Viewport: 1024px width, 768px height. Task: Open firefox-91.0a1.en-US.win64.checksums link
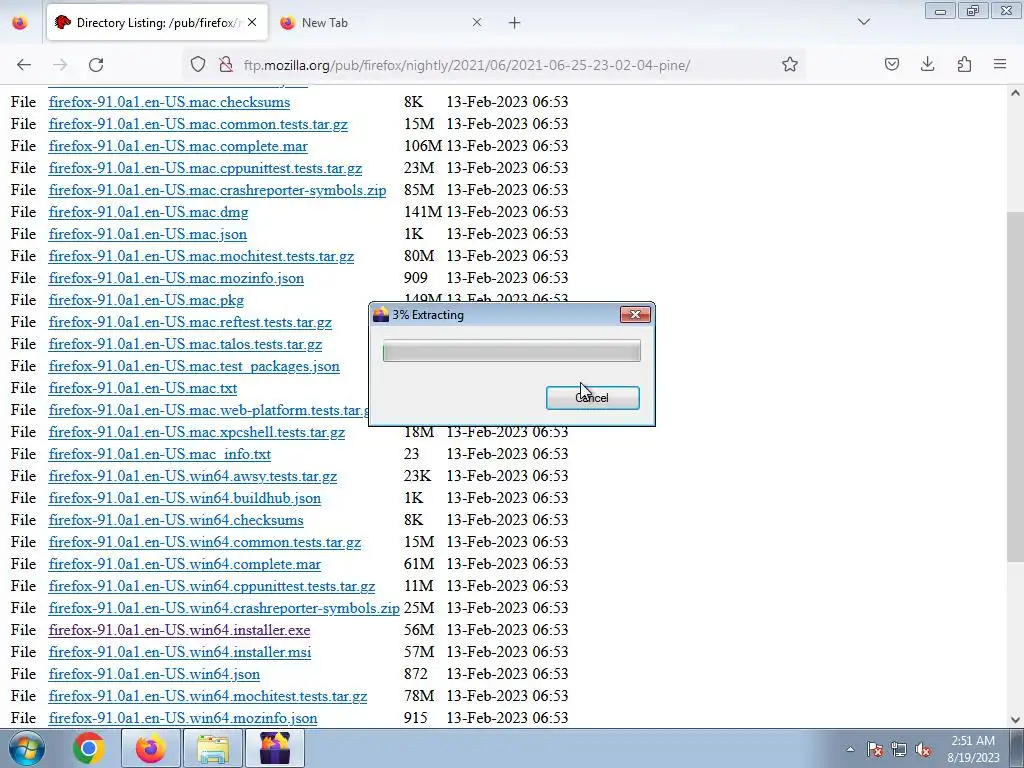(x=176, y=520)
